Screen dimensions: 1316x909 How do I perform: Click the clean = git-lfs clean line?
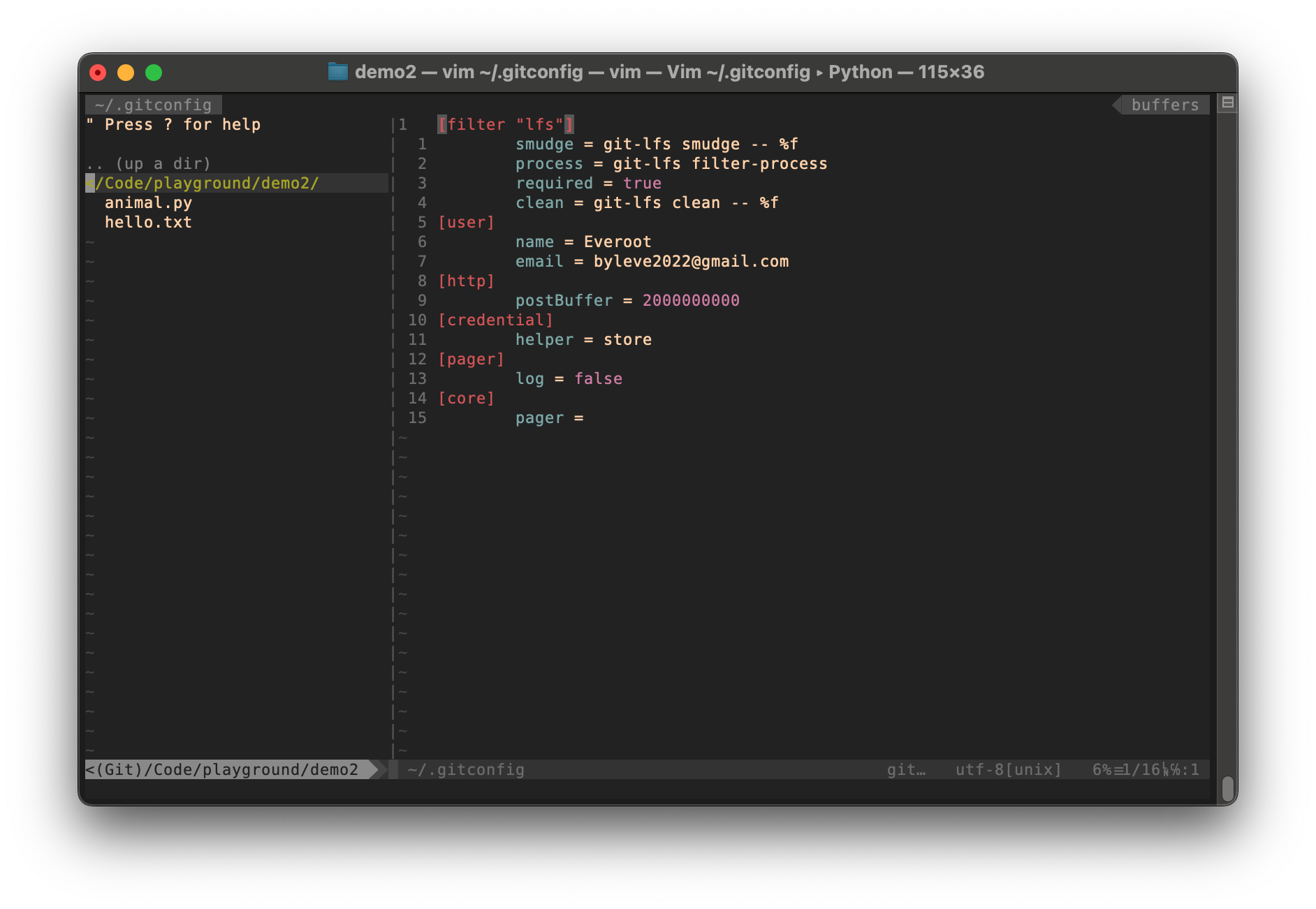[647, 202]
